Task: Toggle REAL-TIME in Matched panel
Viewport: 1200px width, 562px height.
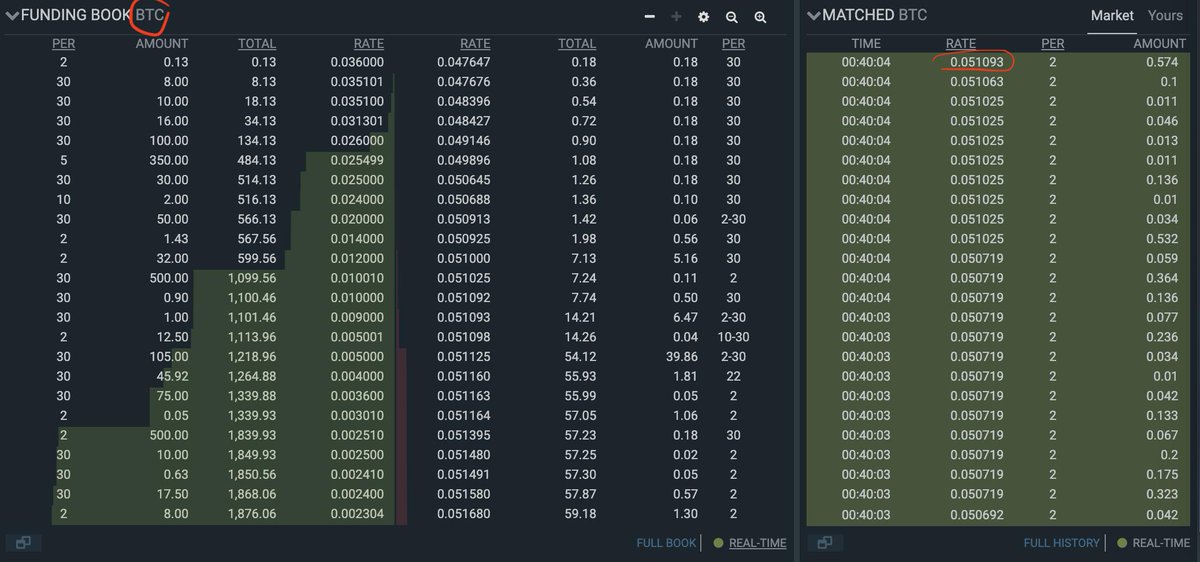Action: tap(1159, 543)
